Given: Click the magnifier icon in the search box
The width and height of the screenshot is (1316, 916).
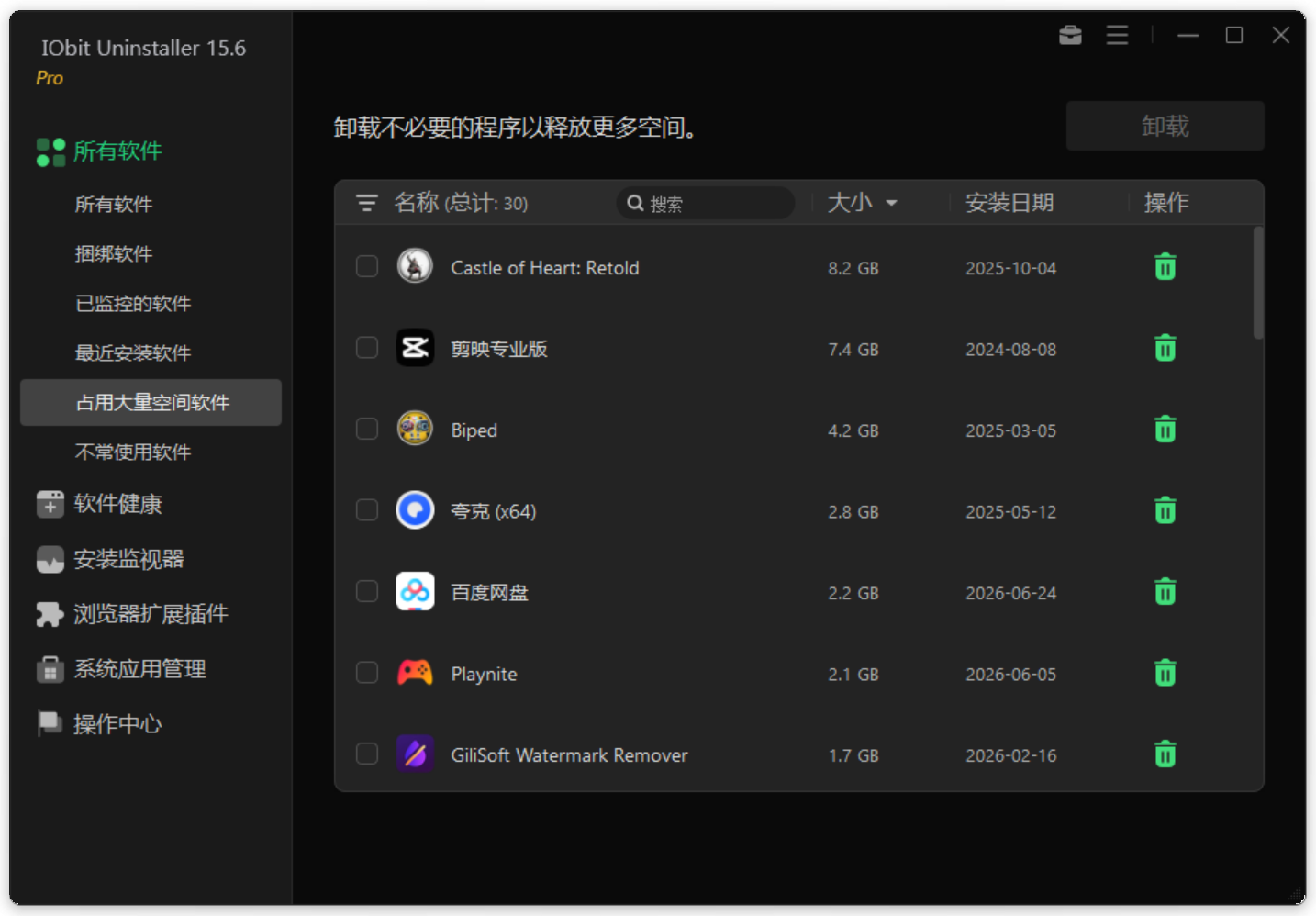Looking at the screenshot, I should click(x=635, y=203).
